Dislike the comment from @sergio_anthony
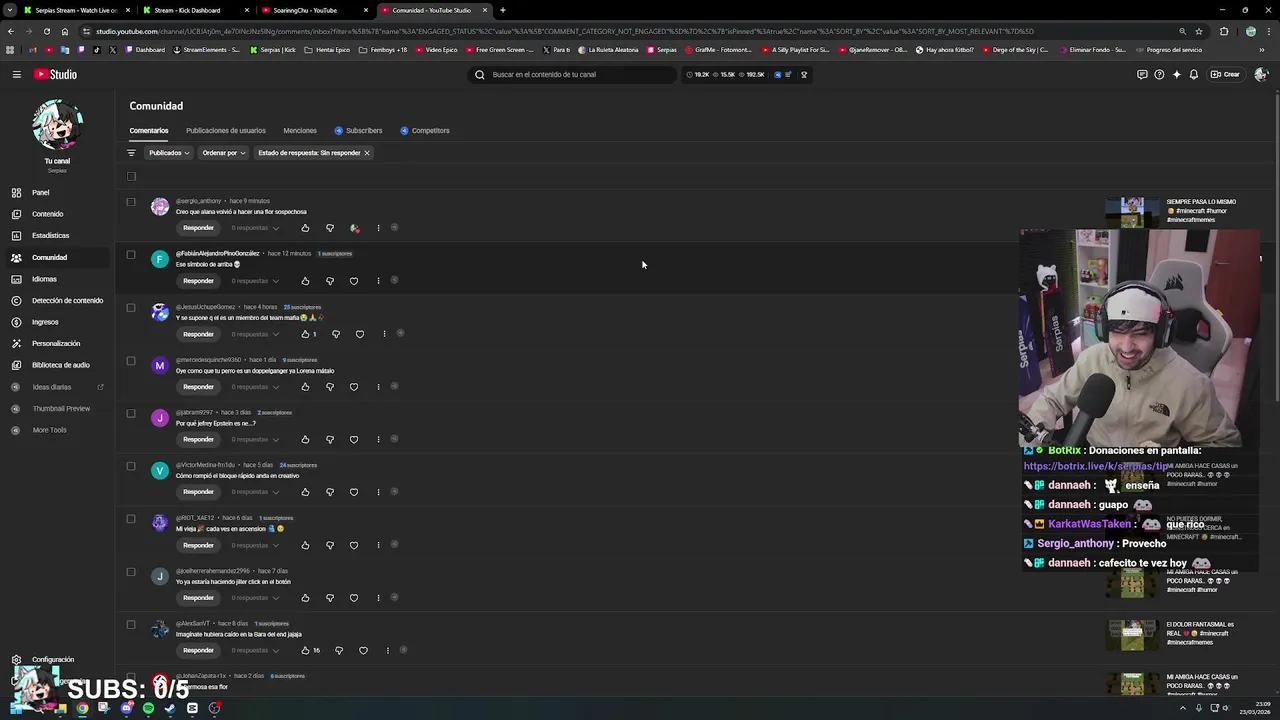The image size is (1280, 720). click(330, 228)
